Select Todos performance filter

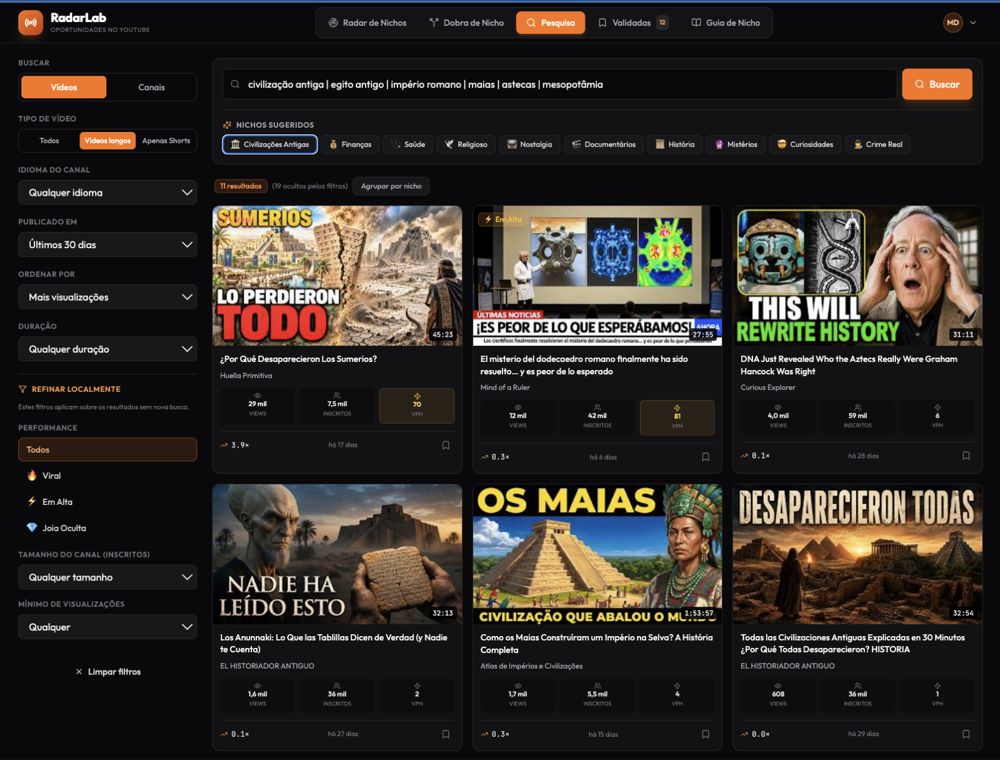tap(107, 449)
